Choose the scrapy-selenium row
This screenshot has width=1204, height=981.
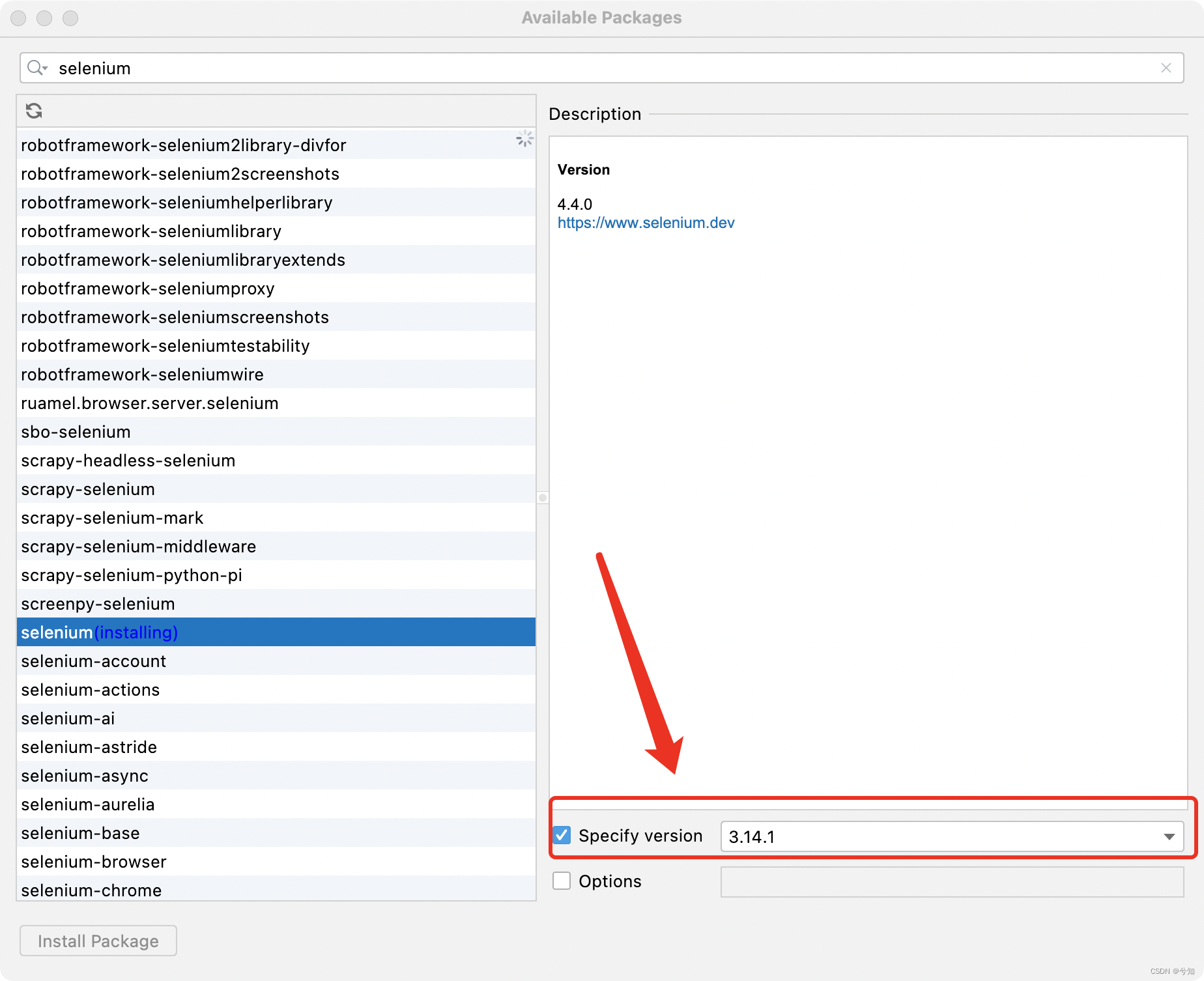276,489
